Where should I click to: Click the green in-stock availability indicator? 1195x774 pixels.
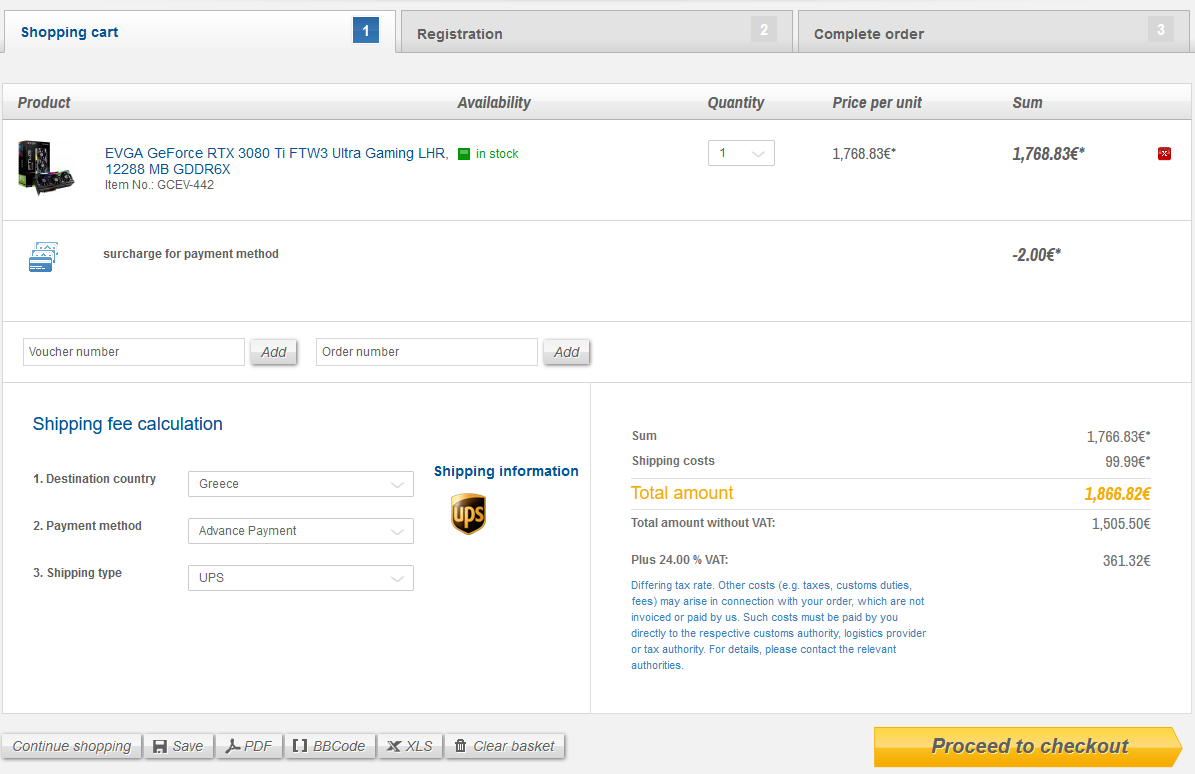pos(464,154)
